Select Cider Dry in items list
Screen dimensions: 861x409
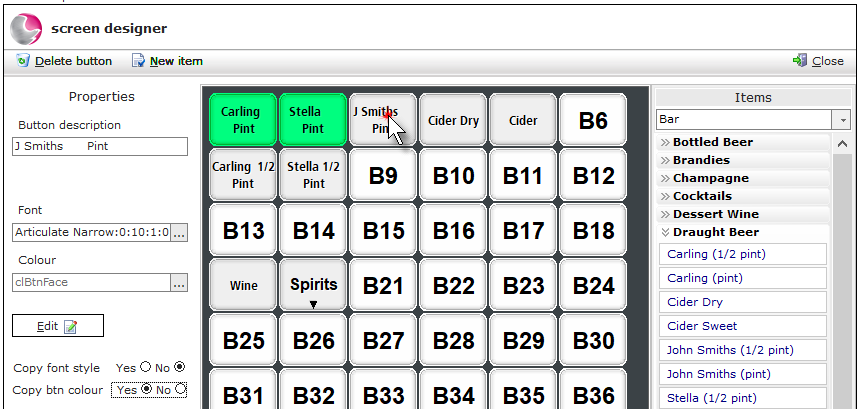click(743, 302)
